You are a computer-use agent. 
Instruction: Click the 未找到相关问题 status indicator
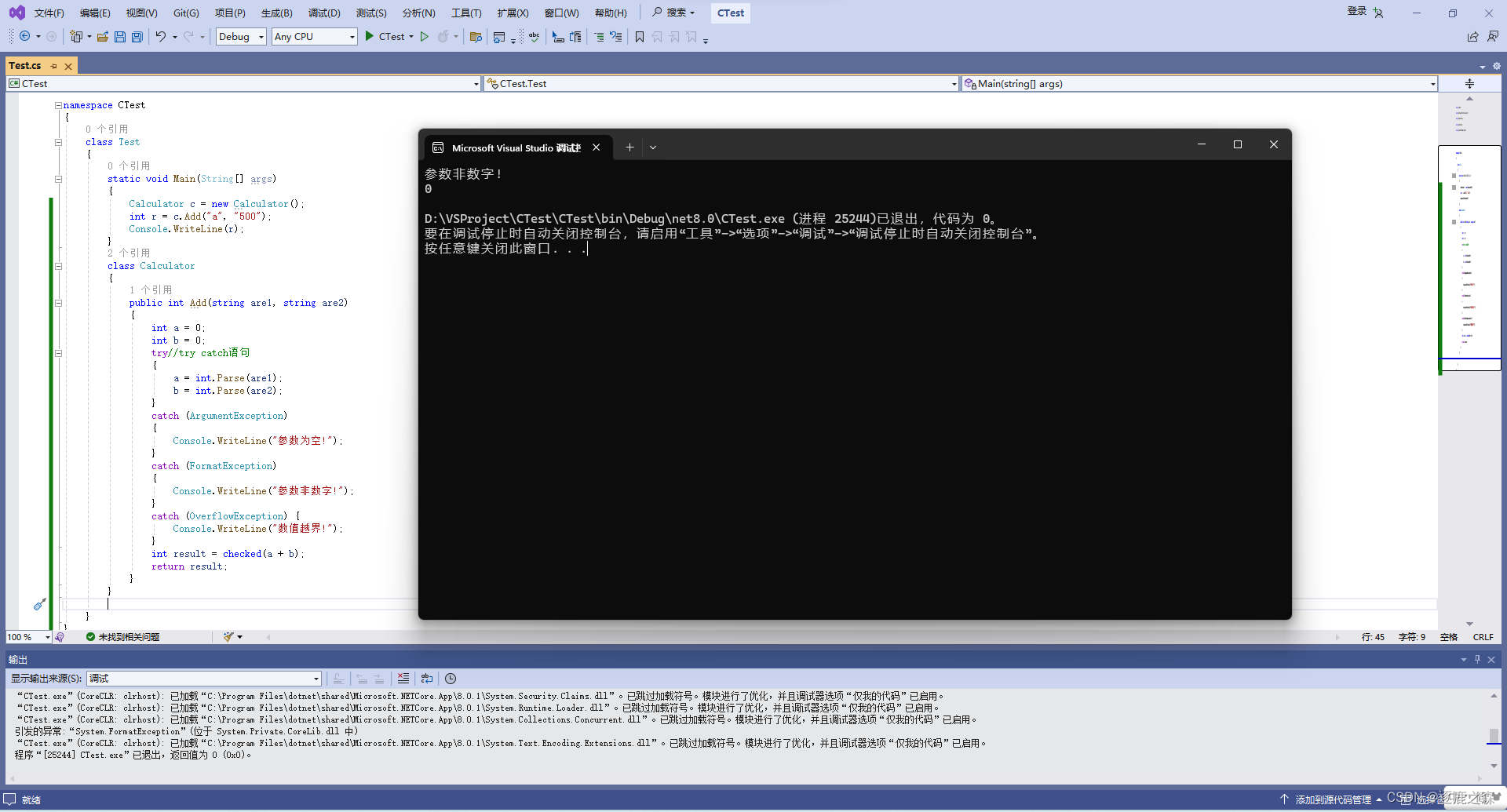click(123, 637)
